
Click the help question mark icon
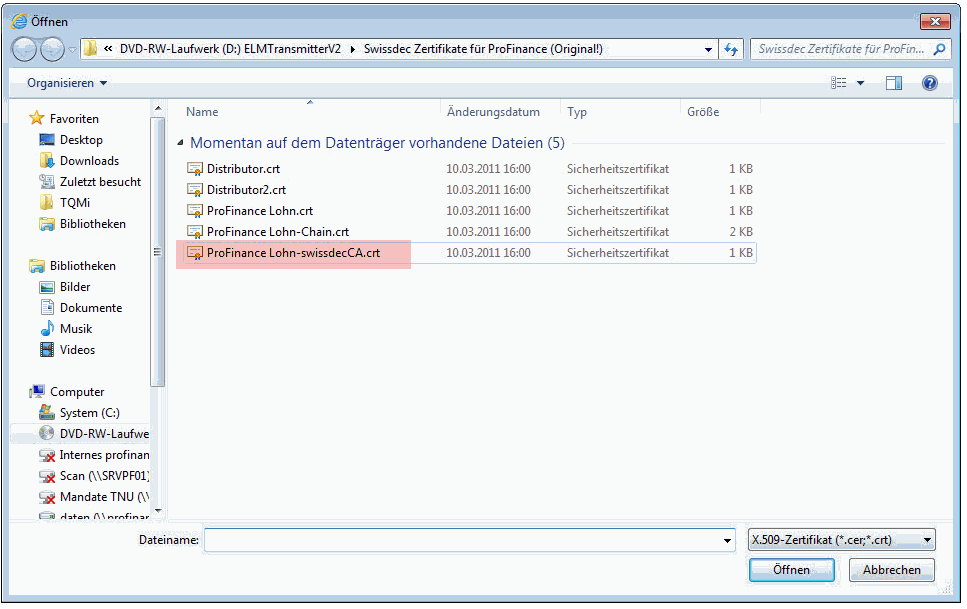coord(929,83)
